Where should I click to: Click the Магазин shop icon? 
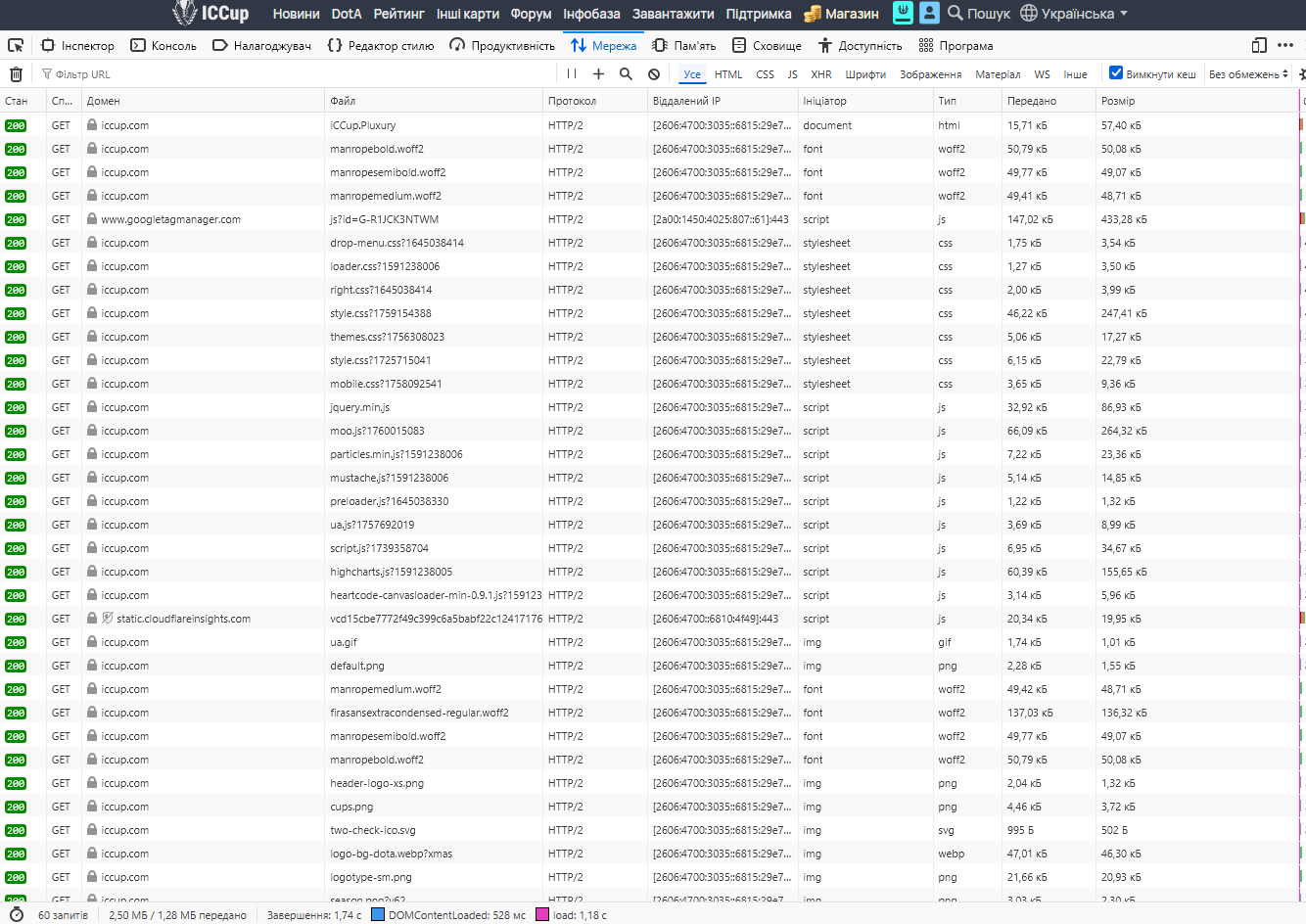pos(813,14)
